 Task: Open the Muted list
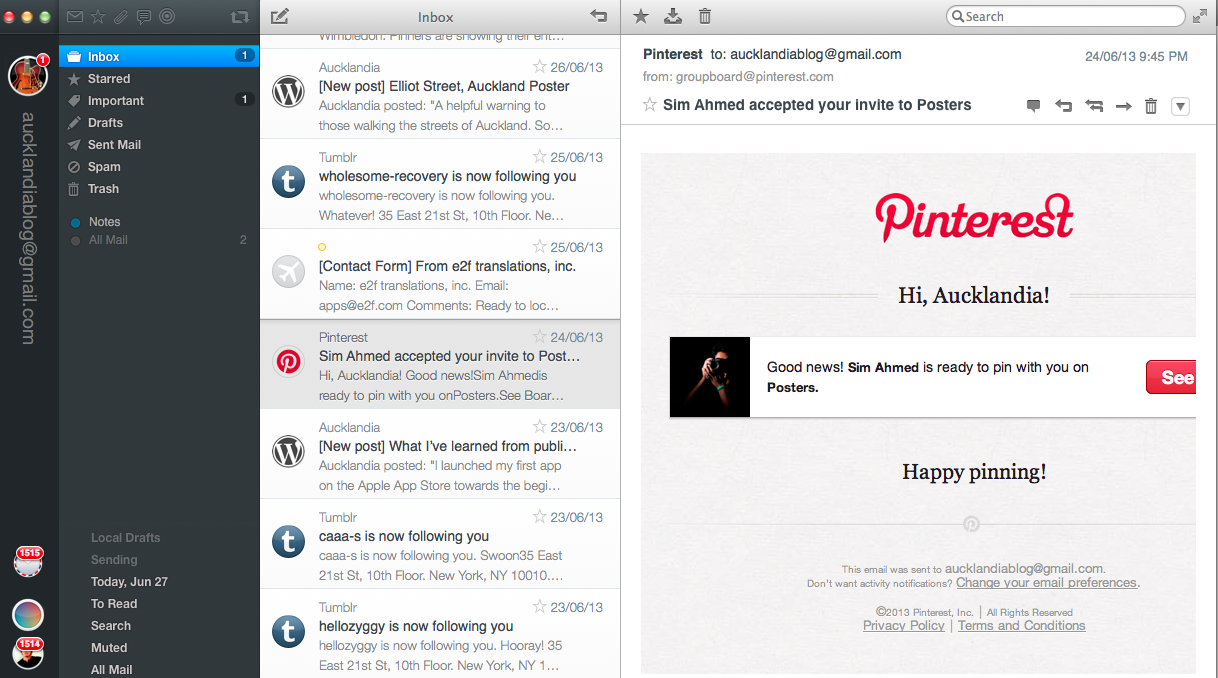coord(109,648)
